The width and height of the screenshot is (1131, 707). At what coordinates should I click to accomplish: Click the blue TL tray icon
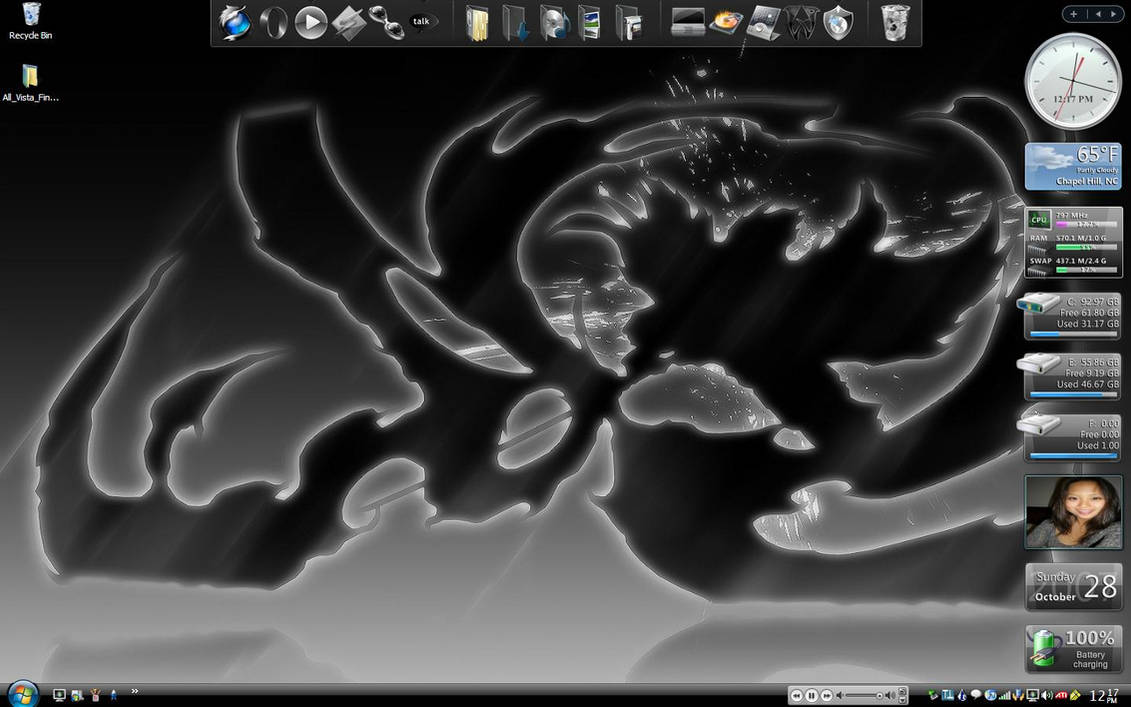[x=948, y=695]
